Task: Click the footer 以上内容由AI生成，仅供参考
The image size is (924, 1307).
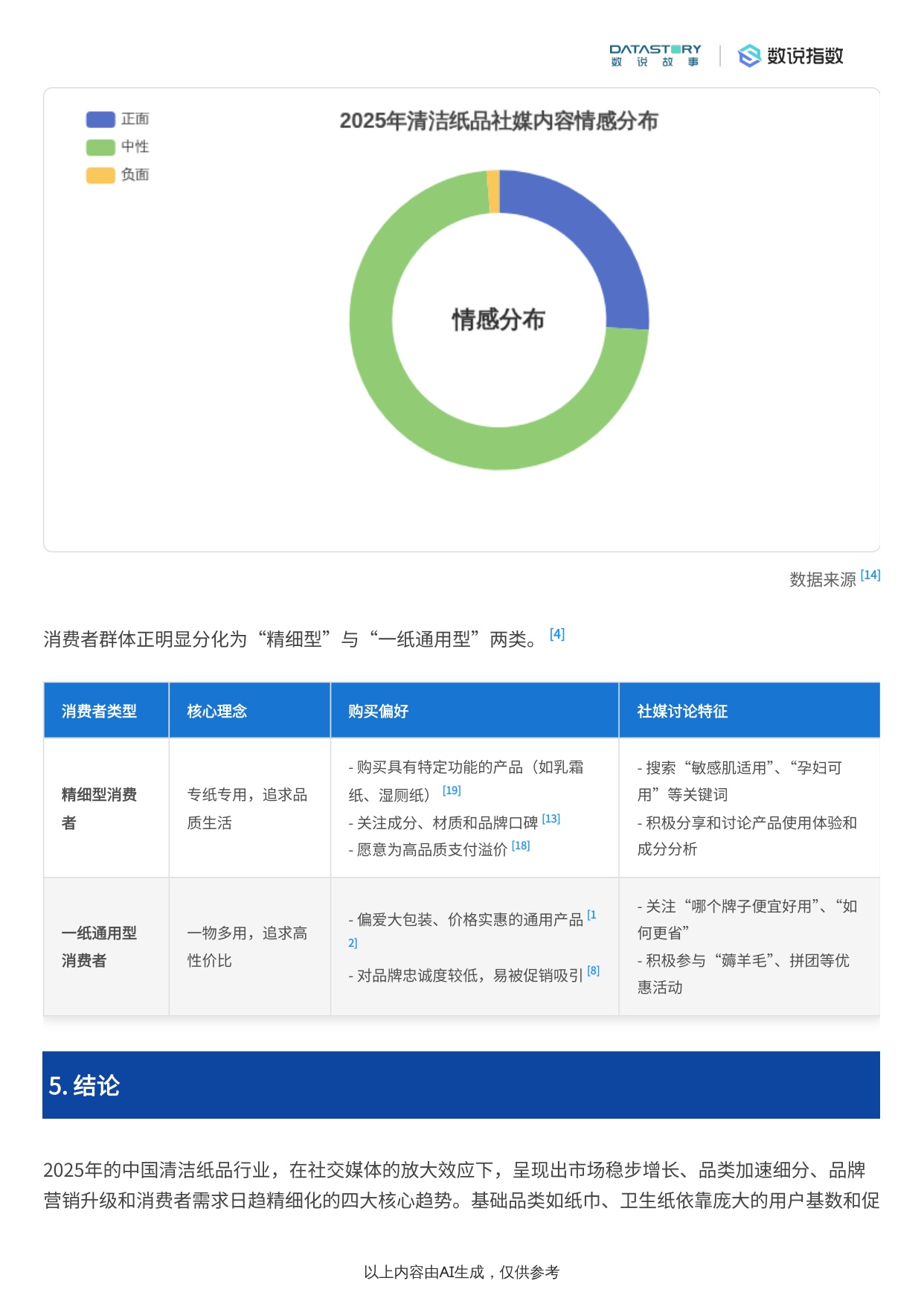Action: point(461,1272)
